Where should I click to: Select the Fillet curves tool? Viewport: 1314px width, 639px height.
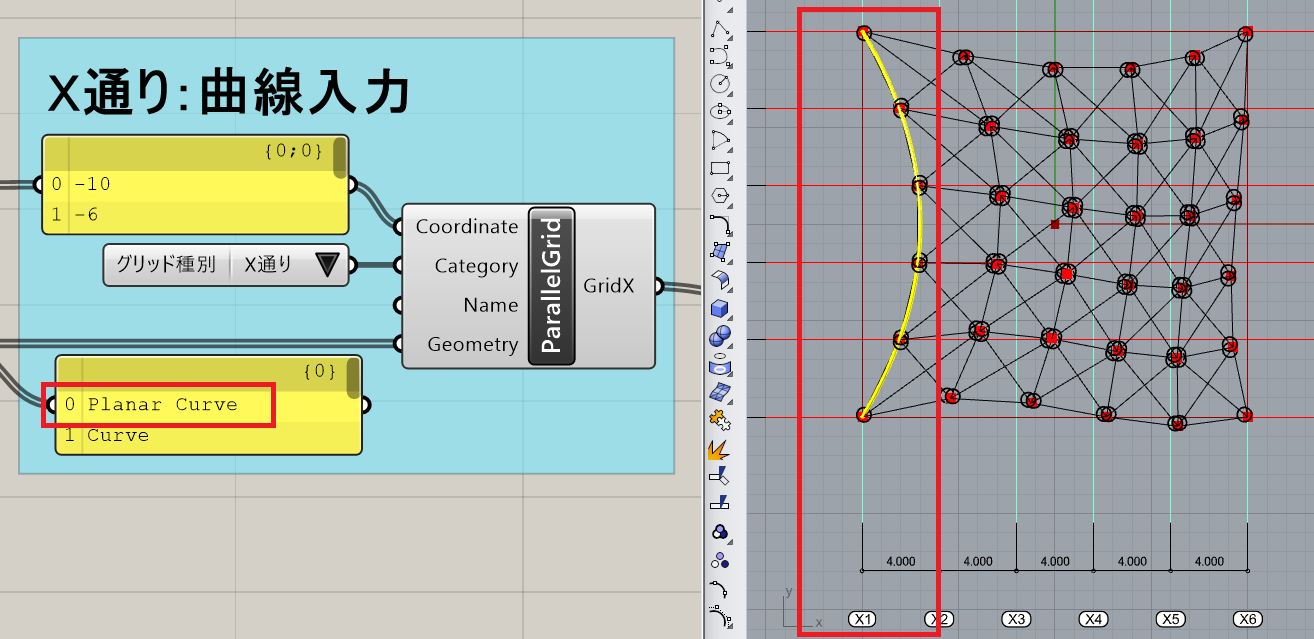click(x=720, y=222)
